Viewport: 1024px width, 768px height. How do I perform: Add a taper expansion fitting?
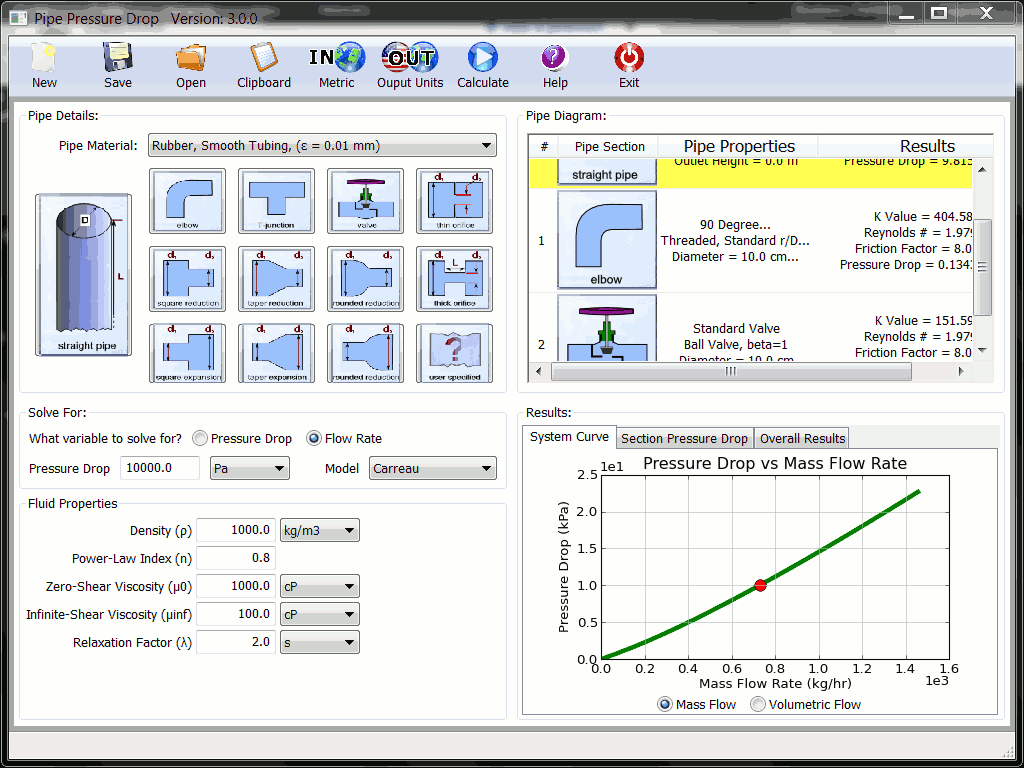(276, 353)
